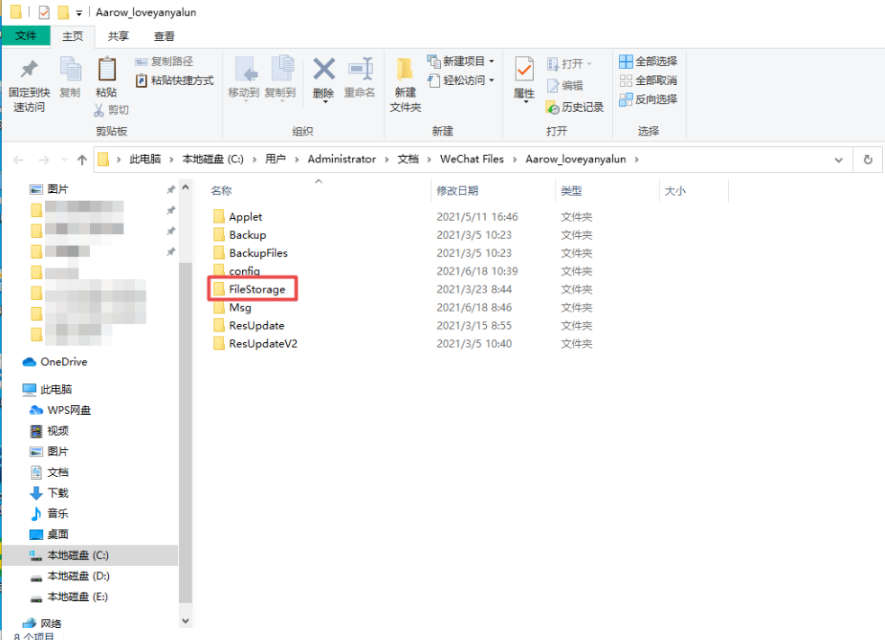Click 文档 breadcrumb in address bar
The image size is (885, 640).
point(408,159)
